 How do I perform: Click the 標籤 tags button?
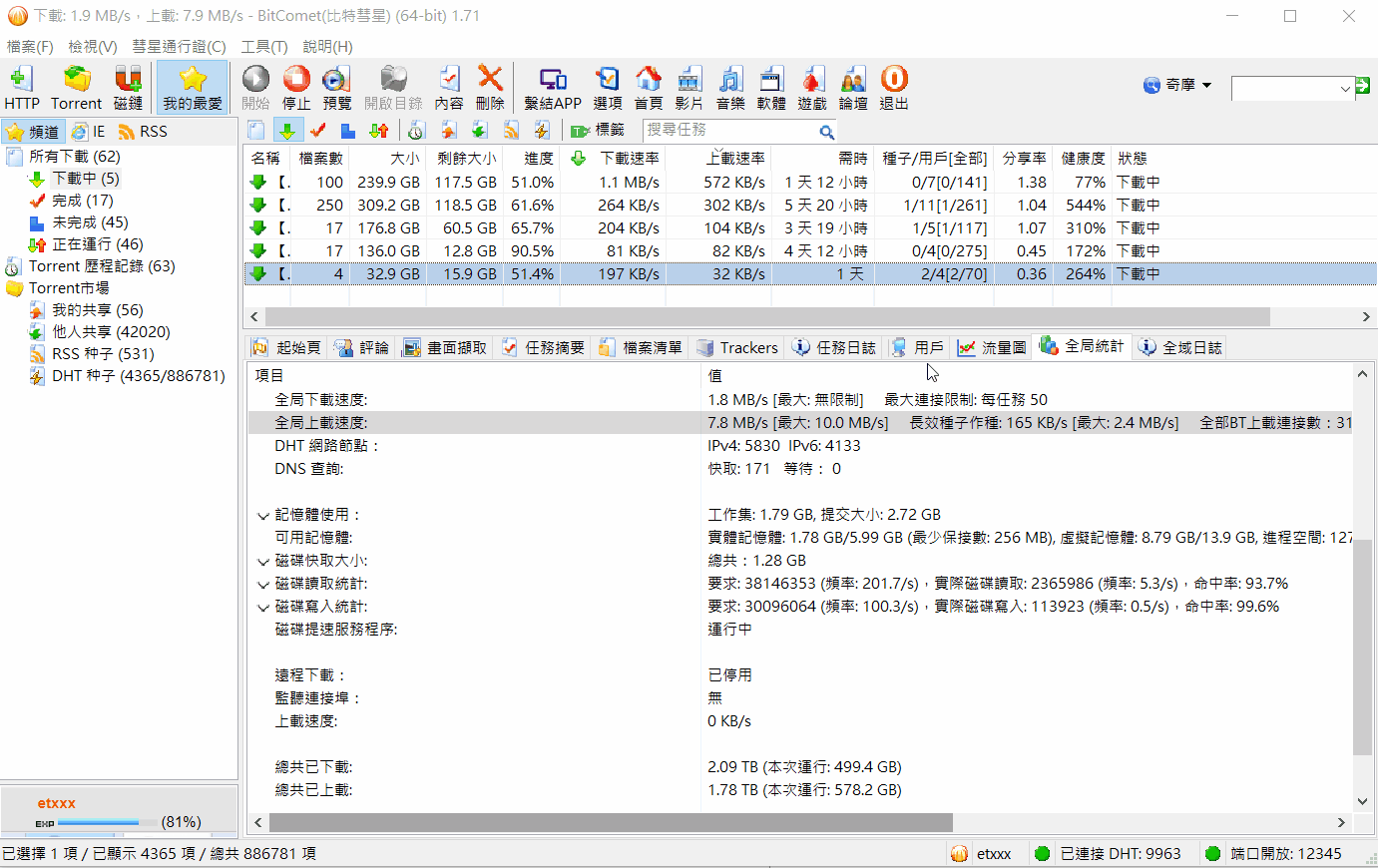pos(598,131)
